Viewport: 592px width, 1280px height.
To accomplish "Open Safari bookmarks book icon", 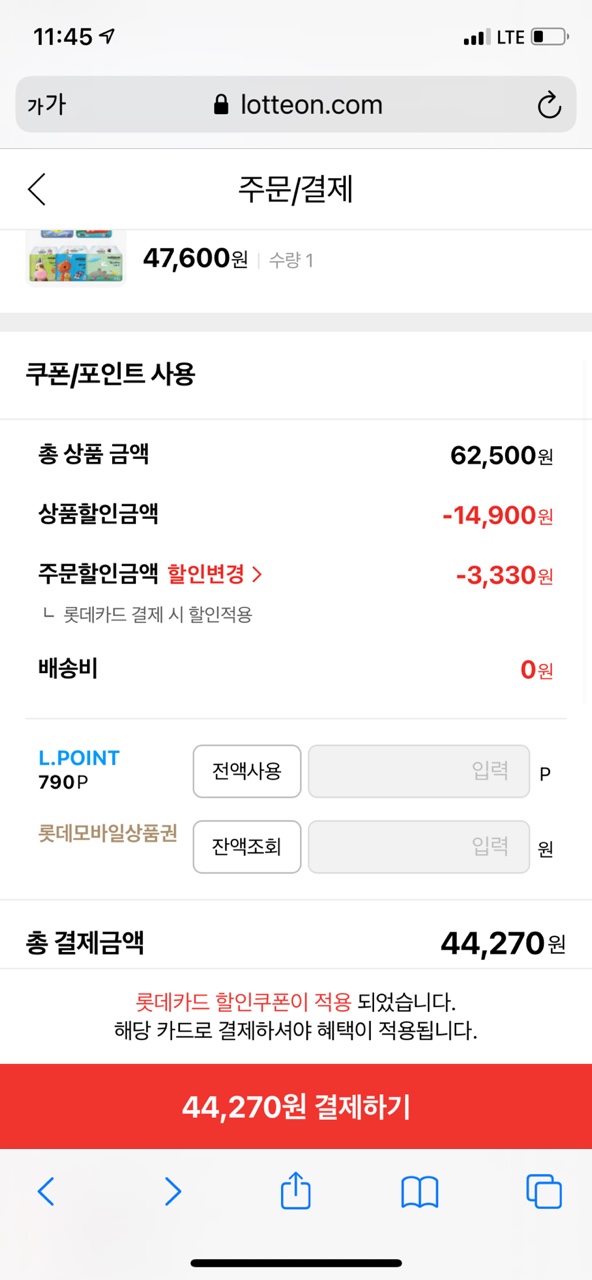I will coord(420,1192).
